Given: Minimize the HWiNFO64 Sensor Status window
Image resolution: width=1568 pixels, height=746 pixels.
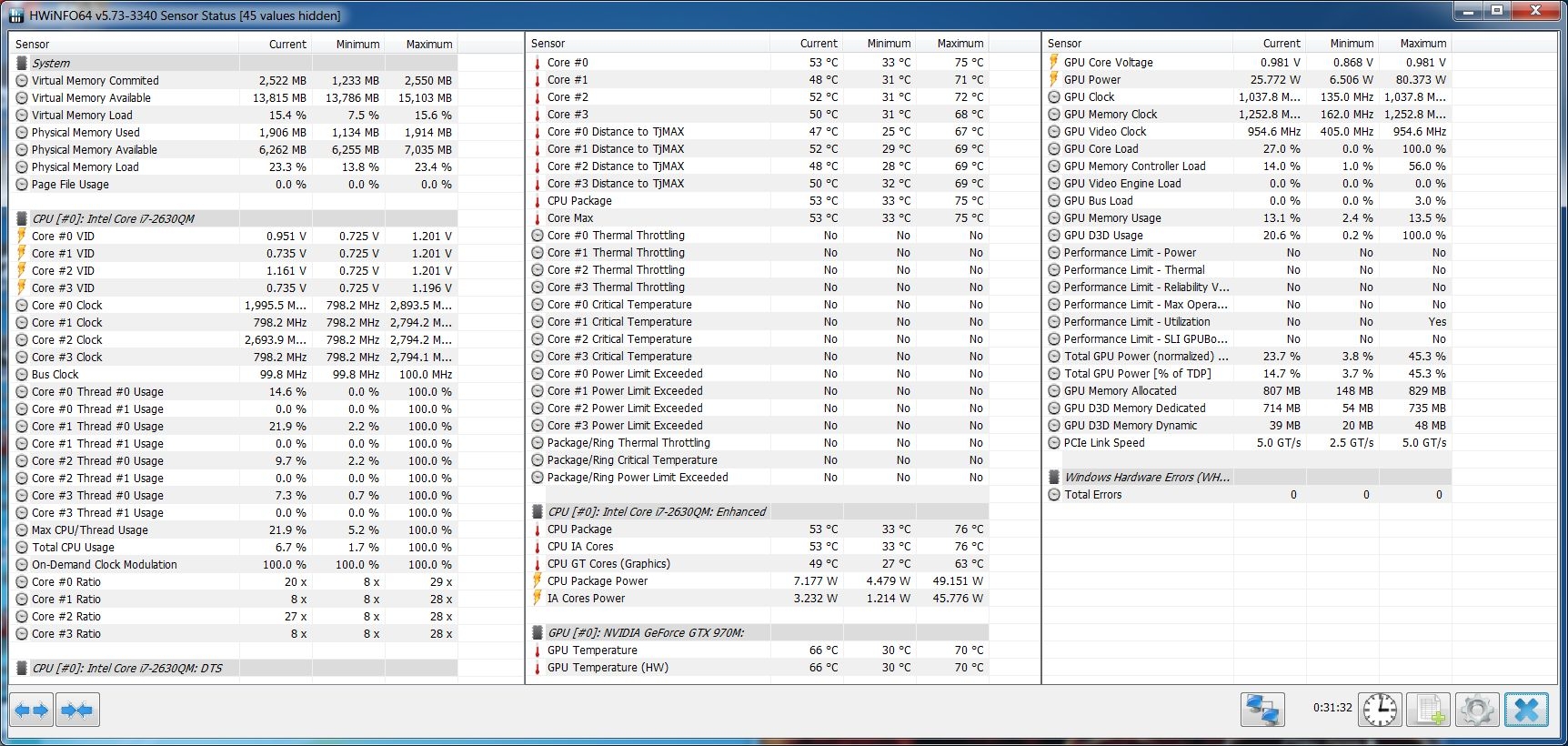Looking at the screenshot, I should point(1467,11).
